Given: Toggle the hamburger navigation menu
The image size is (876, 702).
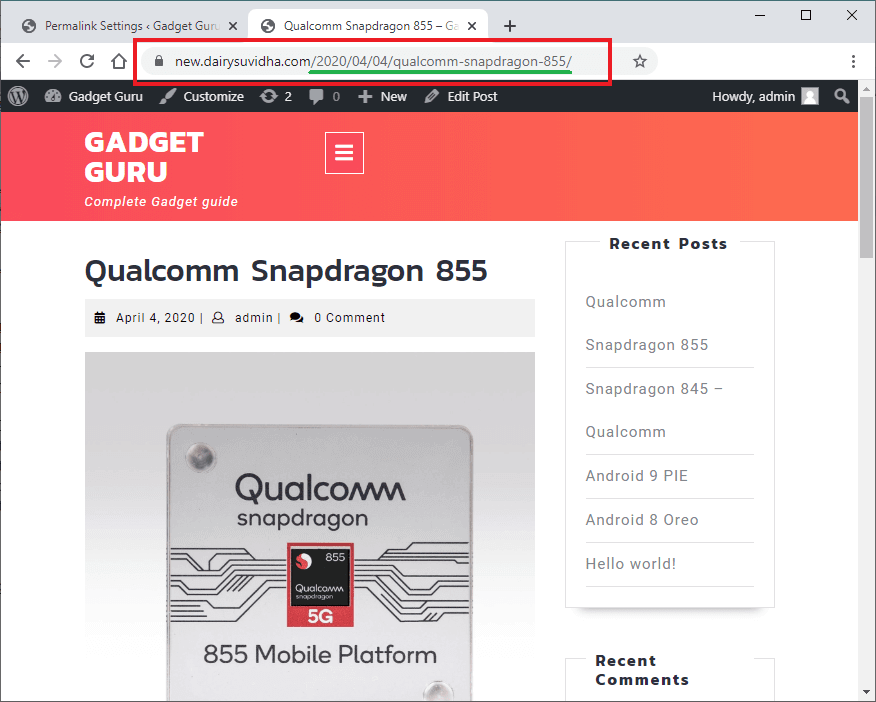Looking at the screenshot, I should click(x=344, y=153).
